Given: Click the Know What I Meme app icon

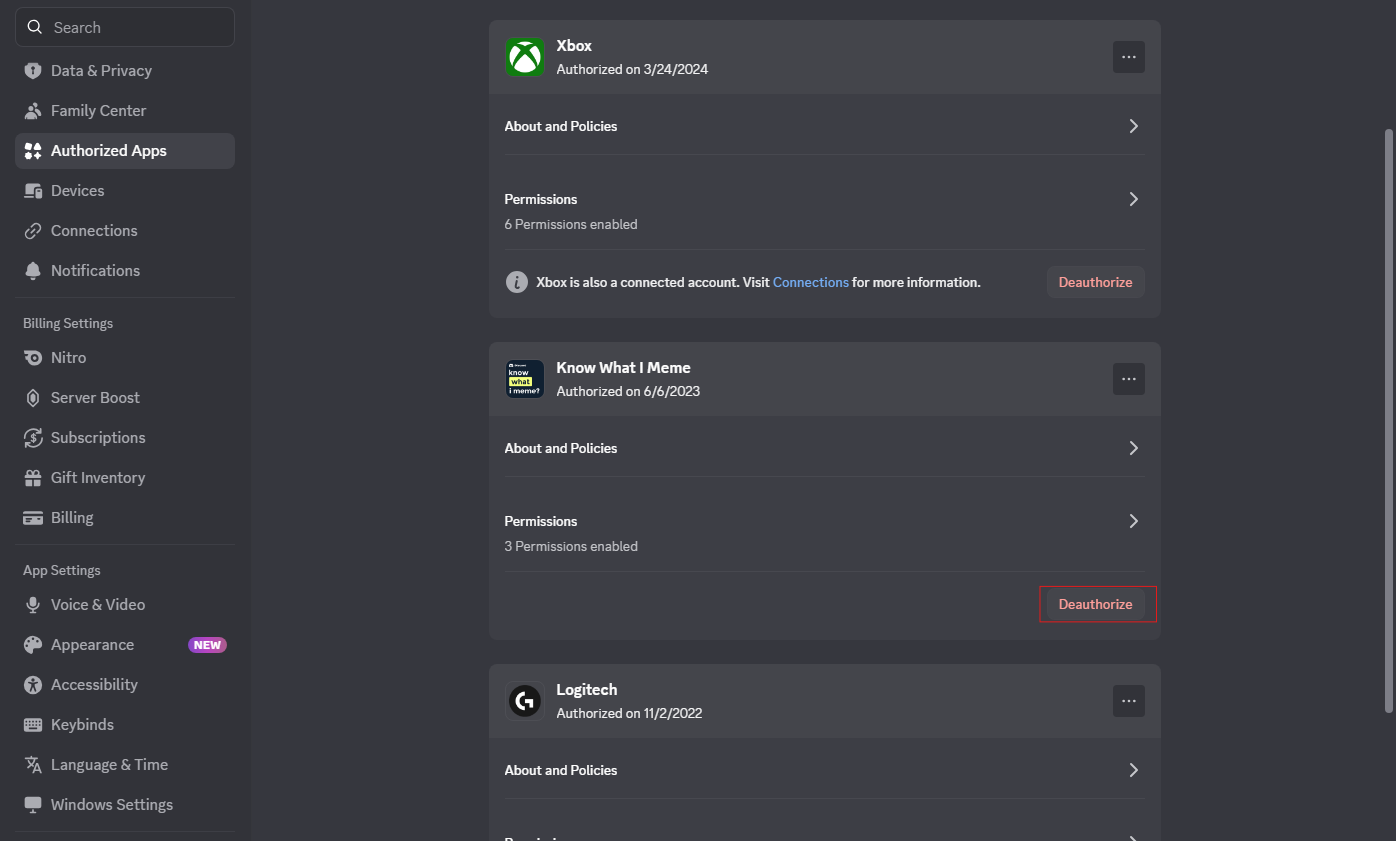Looking at the screenshot, I should (524, 379).
